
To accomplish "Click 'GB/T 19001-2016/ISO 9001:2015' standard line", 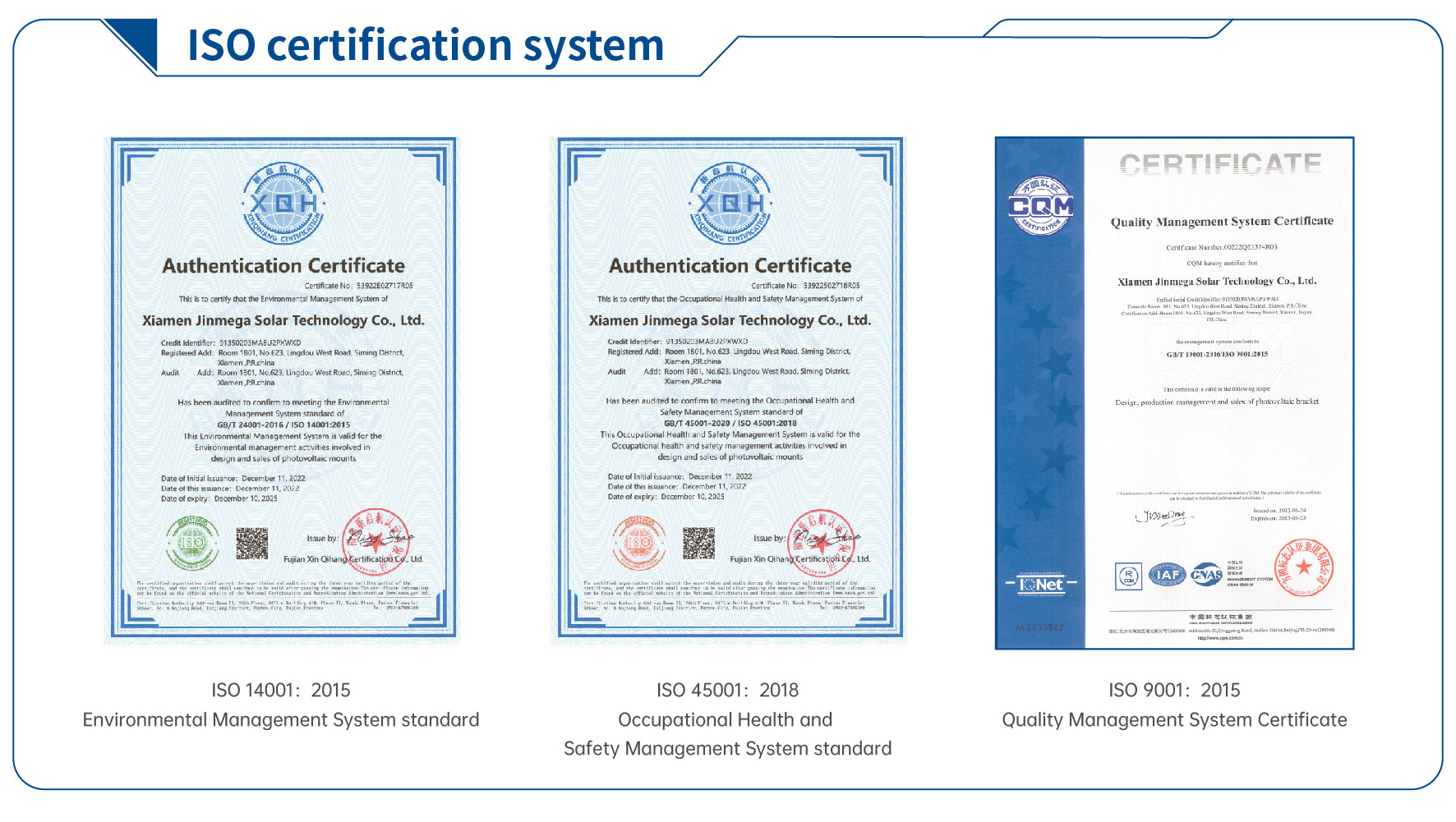I will [x=1217, y=354].
